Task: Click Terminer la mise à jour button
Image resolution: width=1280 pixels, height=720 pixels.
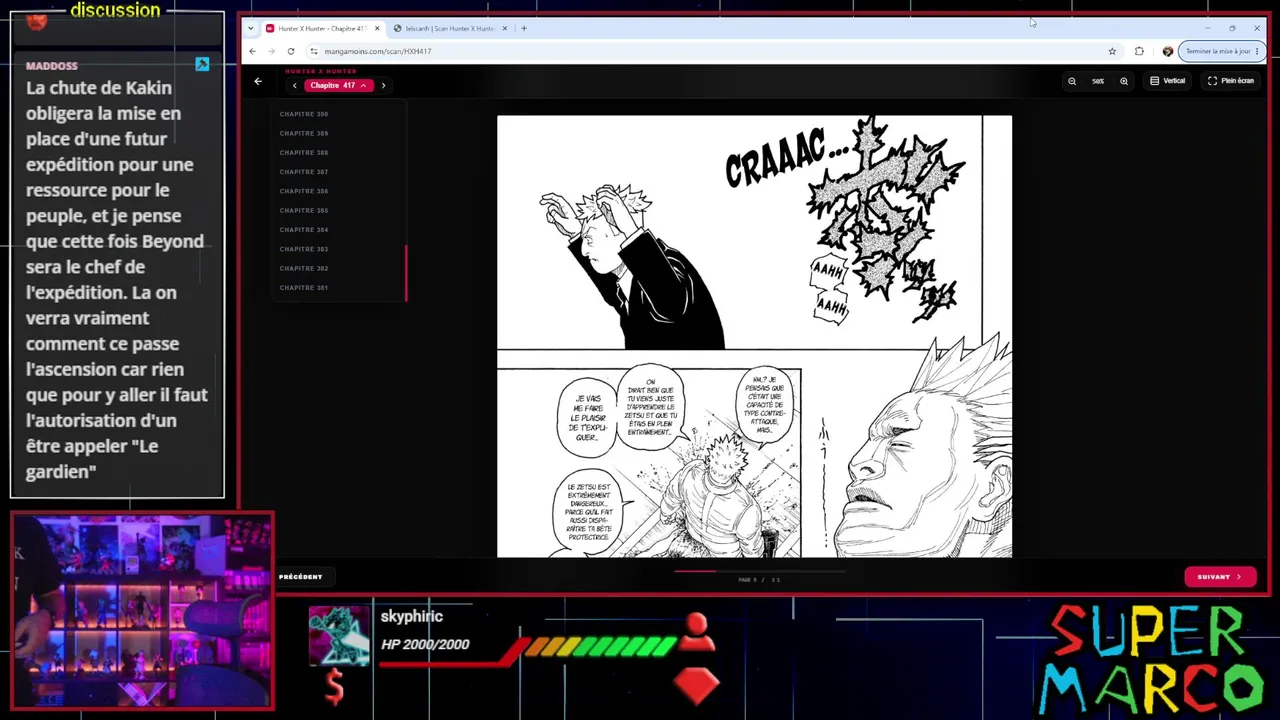Action: 1220,51
